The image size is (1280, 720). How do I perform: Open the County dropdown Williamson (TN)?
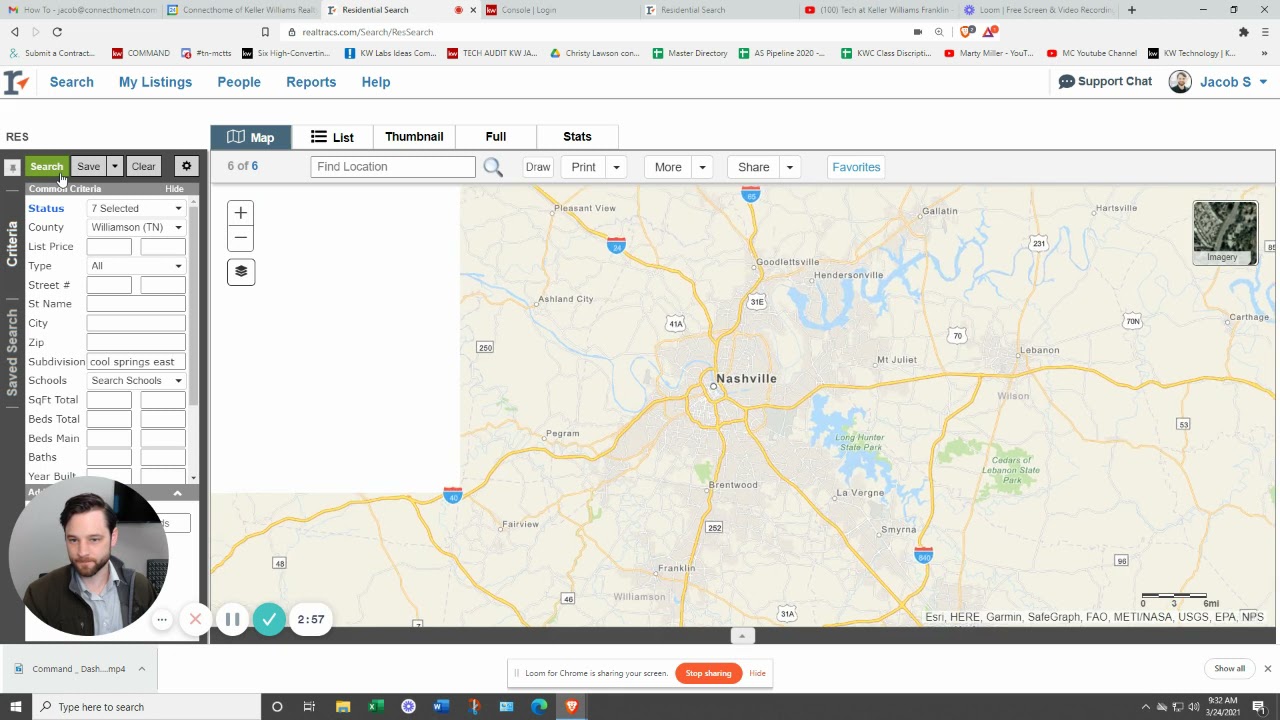point(136,228)
